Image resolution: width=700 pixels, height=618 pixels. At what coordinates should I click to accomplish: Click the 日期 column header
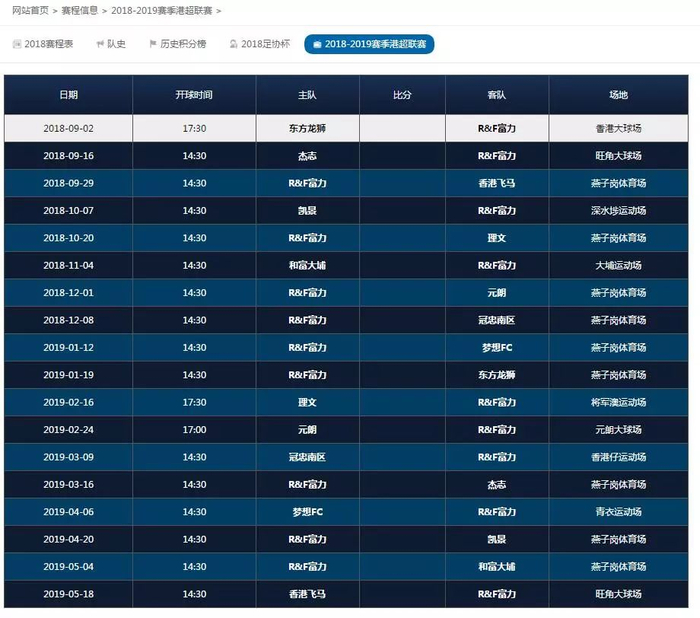(68, 95)
